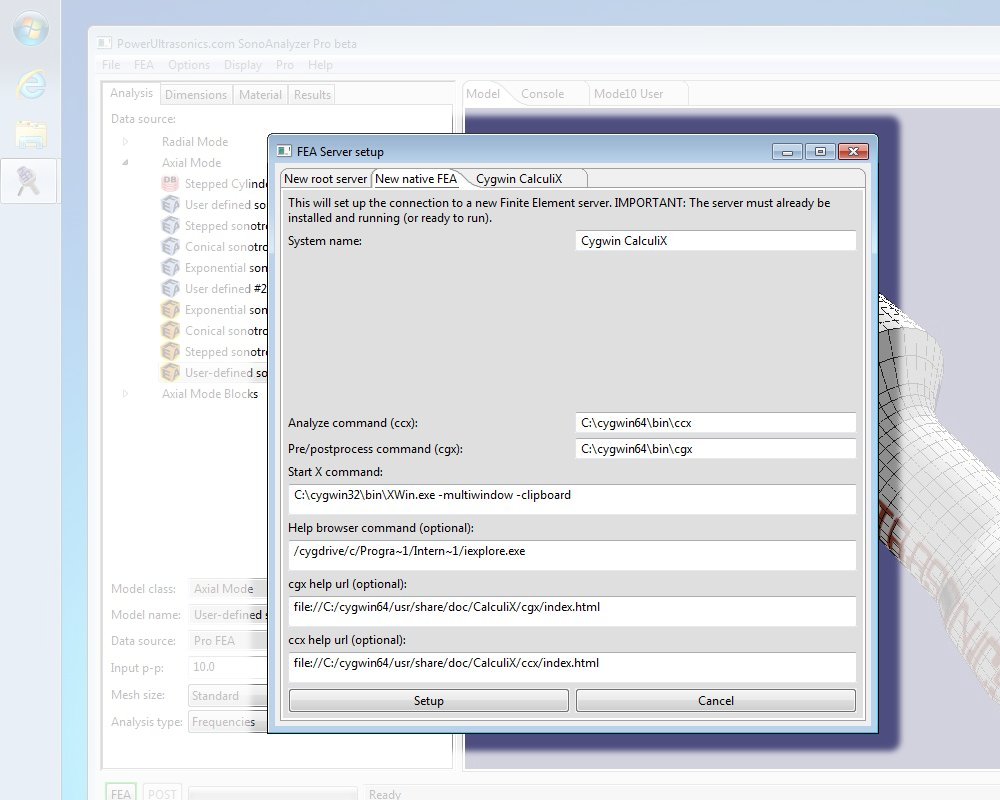The height and width of the screenshot is (800, 1000).
Task: Switch to the New root server tab
Action: click(325, 179)
